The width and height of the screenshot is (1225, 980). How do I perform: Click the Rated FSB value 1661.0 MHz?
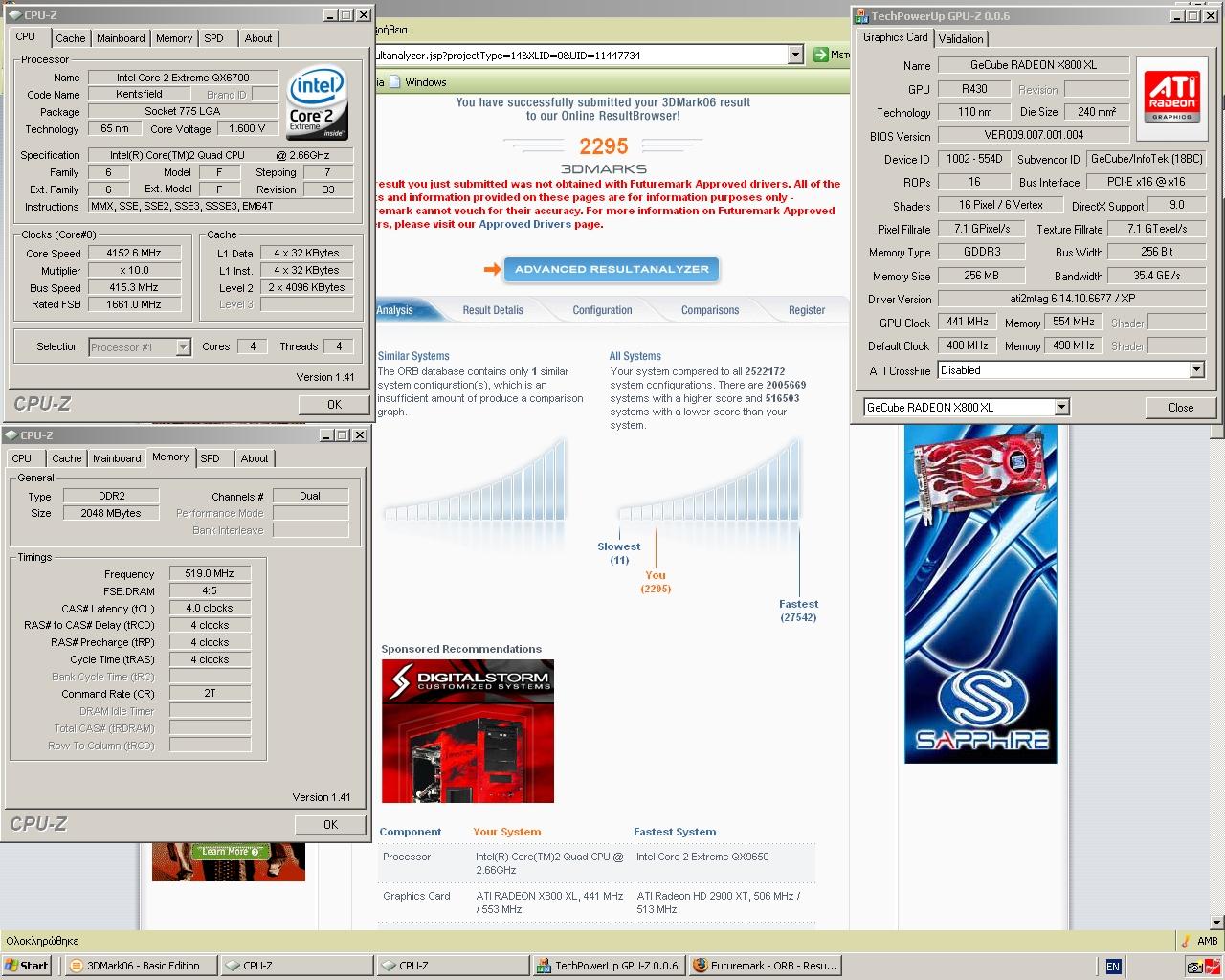pos(134,304)
